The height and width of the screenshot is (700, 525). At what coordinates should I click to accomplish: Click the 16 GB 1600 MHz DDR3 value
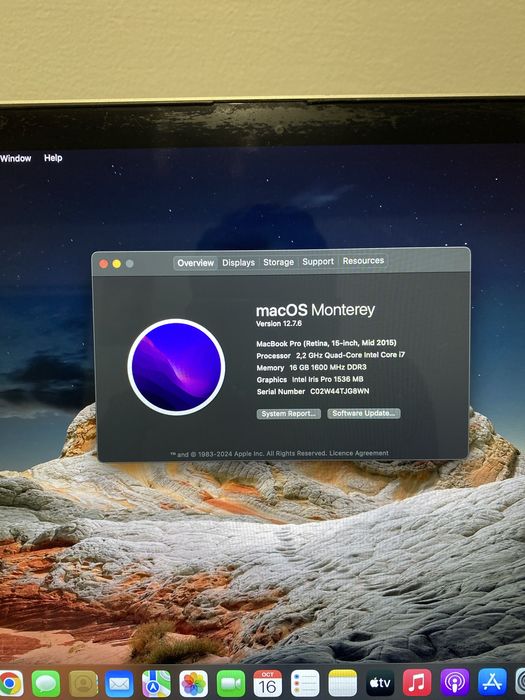(x=328, y=367)
